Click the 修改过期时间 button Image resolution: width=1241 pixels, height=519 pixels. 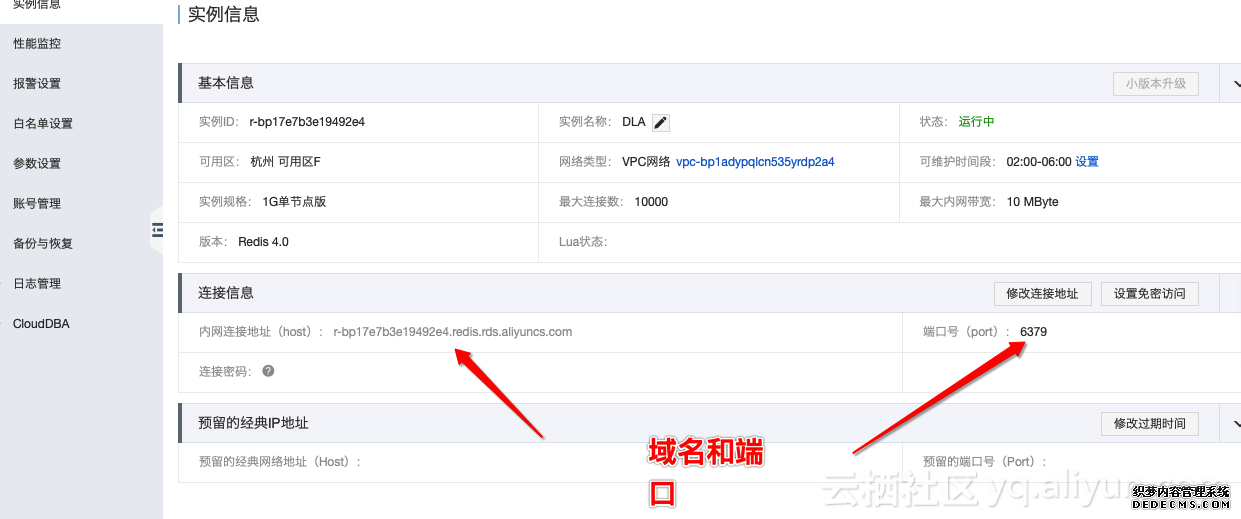1149,424
